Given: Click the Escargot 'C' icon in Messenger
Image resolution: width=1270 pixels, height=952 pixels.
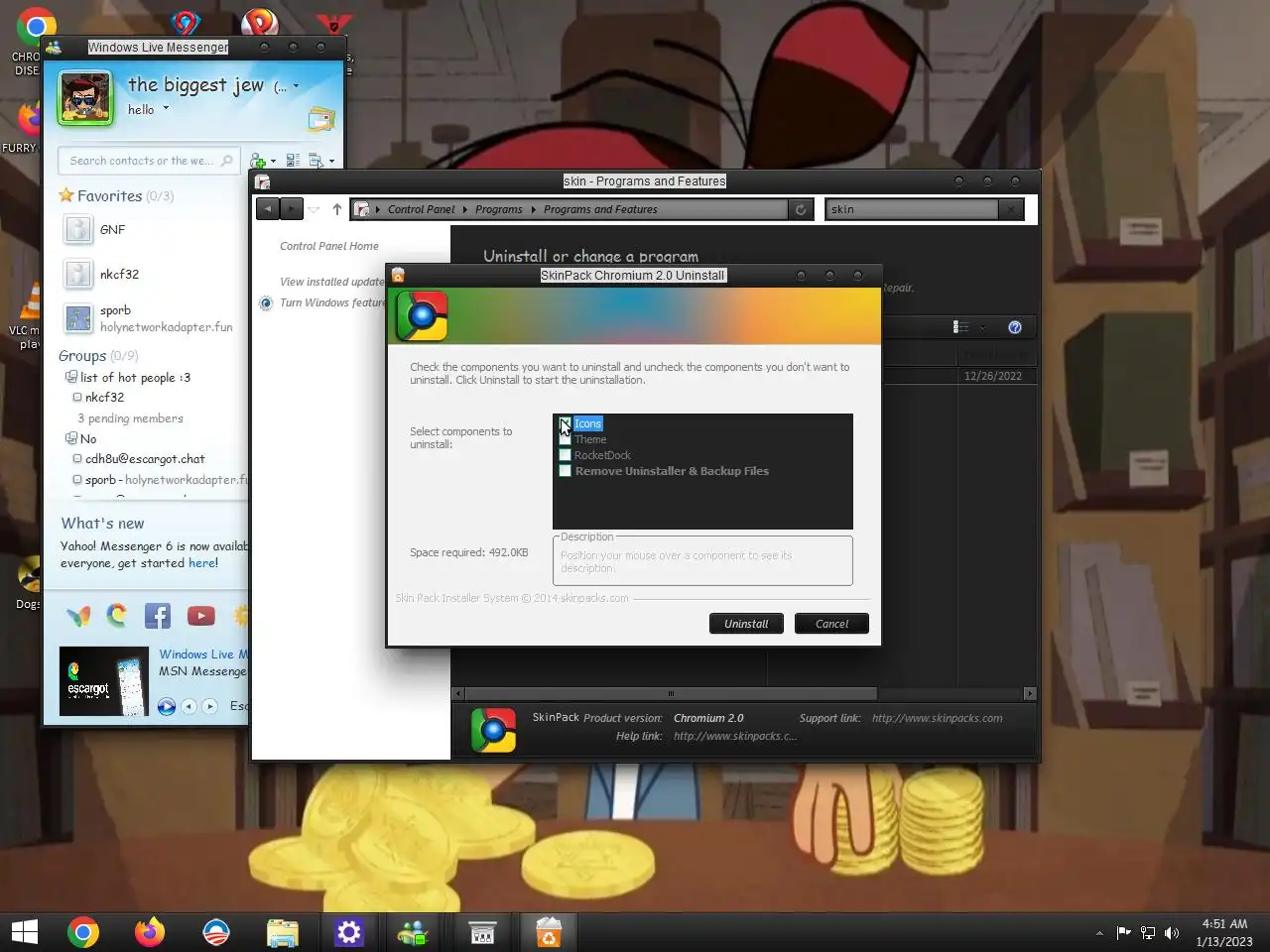Looking at the screenshot, I should 117,616.
